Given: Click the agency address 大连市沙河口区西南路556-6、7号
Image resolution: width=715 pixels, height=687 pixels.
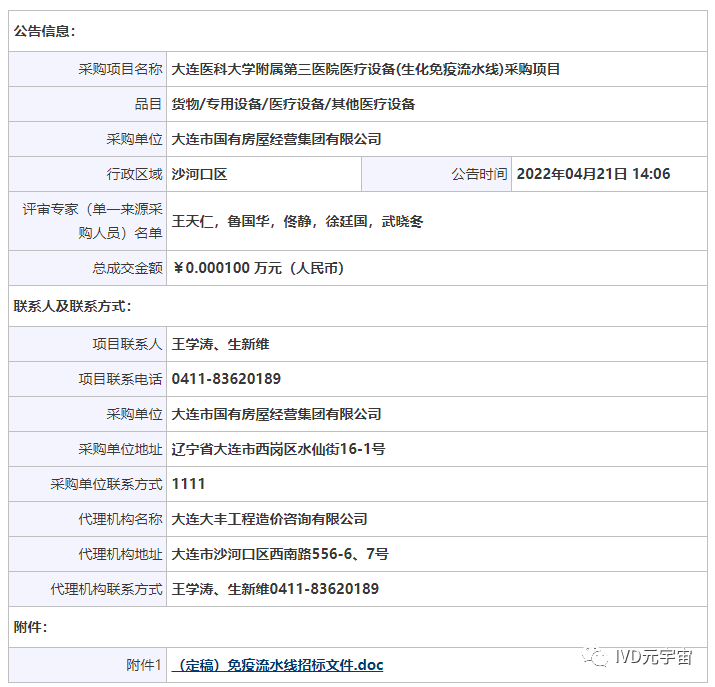Looking at the screenshot, I should [x=280, y=554].
